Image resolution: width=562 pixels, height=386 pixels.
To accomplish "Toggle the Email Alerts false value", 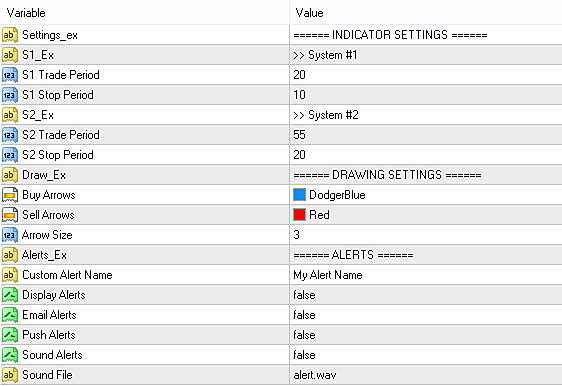I will click(x=304, y=315).
